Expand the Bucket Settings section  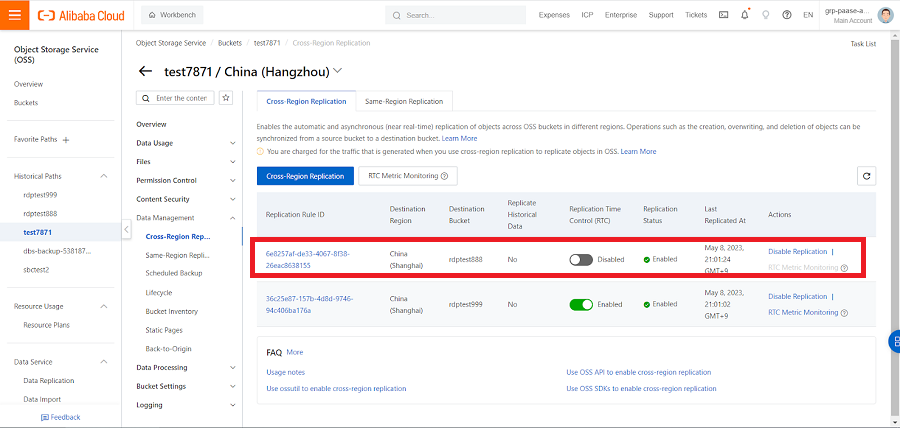click(x=232, y=386)
